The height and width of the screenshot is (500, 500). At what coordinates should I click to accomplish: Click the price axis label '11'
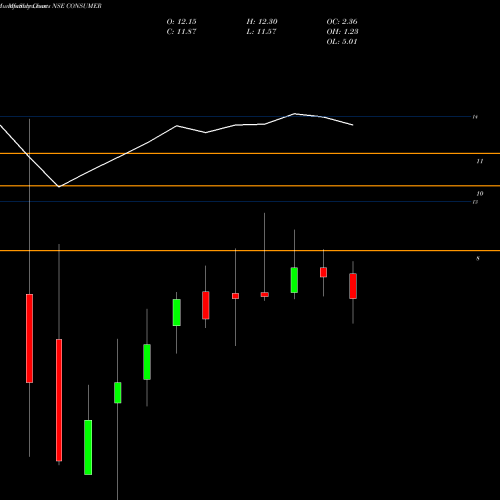(x=480, y=161)
